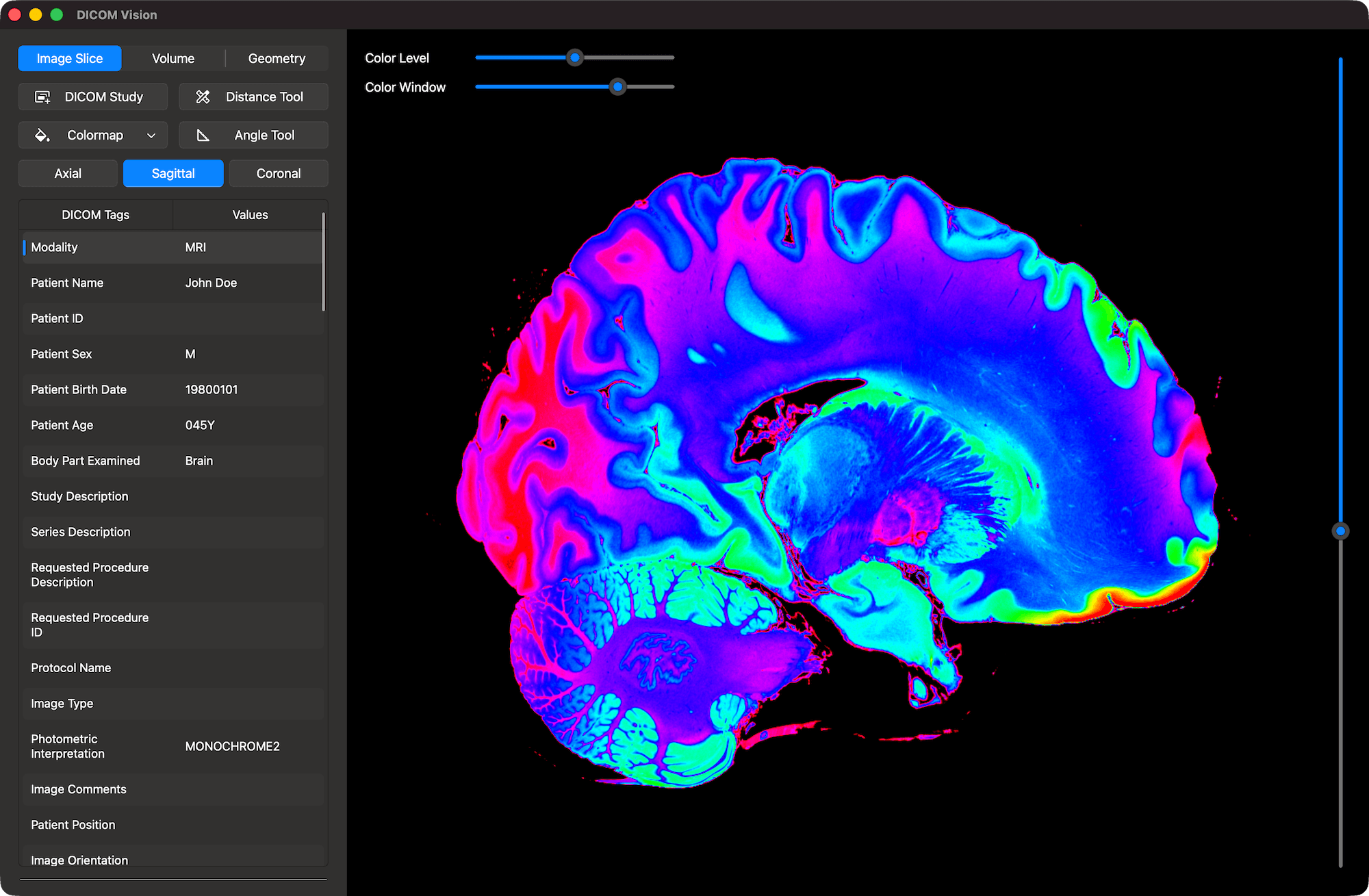The image size is (1369, 896).
Task: Click the DICOM Tags column header
Action: (95, 214)
